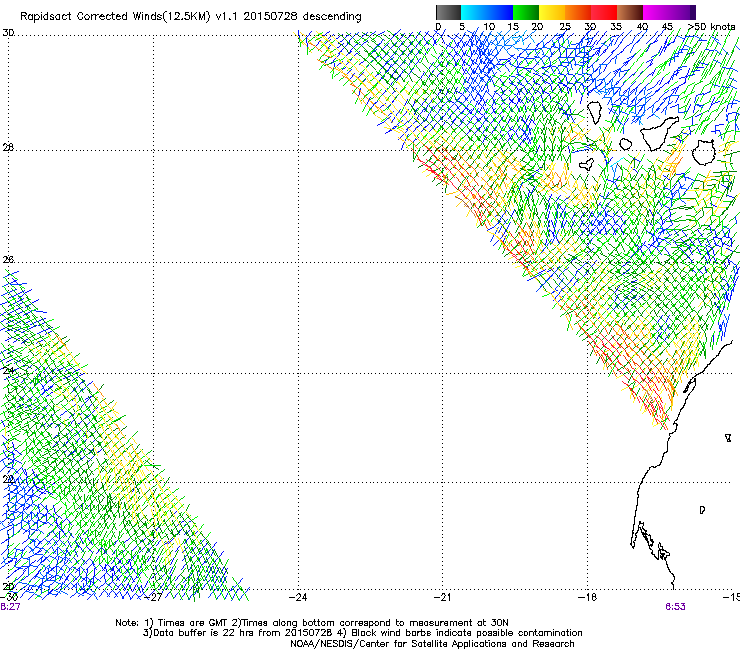Image resolution: width=740 pixels, height=650 pixels.
Task: Click the 'Rapidscat Corrected Winds(12.5KM)' title text
Action: [x=115, y=17]
